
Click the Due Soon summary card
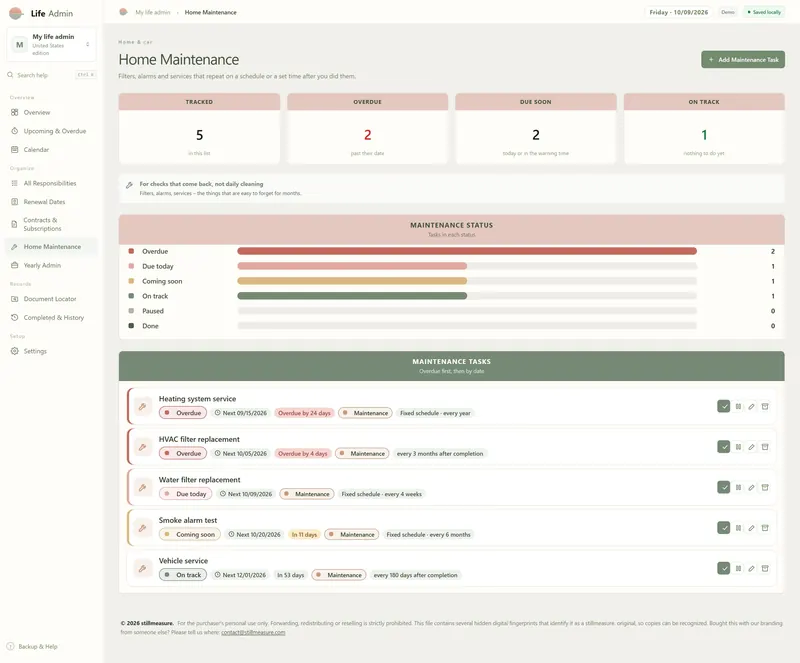[536, 128]
